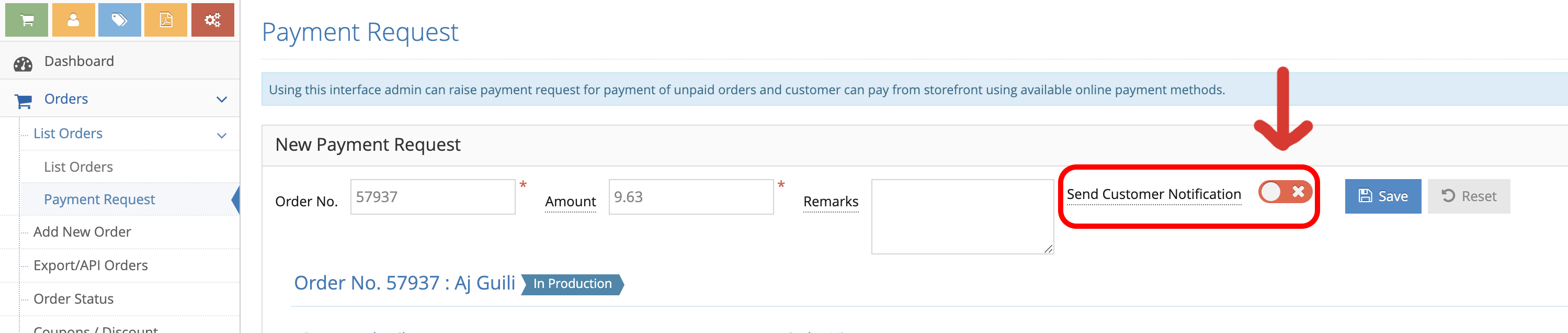Open Export/API Orders page

pos(90,265)
